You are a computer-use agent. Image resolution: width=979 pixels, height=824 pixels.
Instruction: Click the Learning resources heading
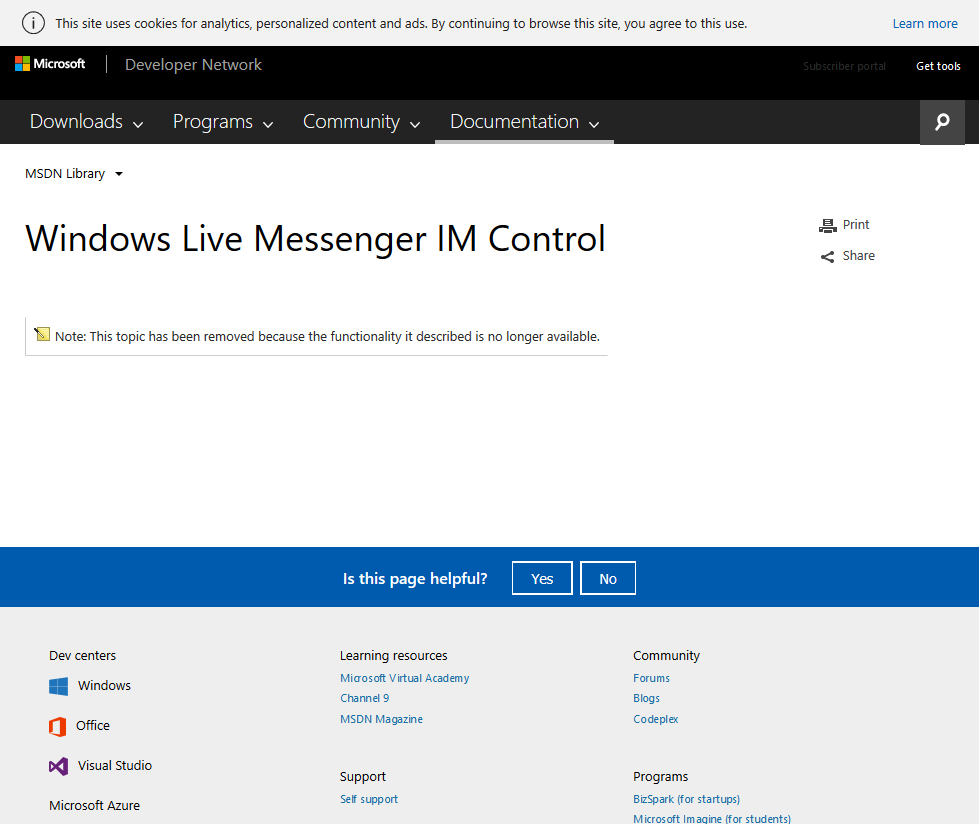pos(393,655)
